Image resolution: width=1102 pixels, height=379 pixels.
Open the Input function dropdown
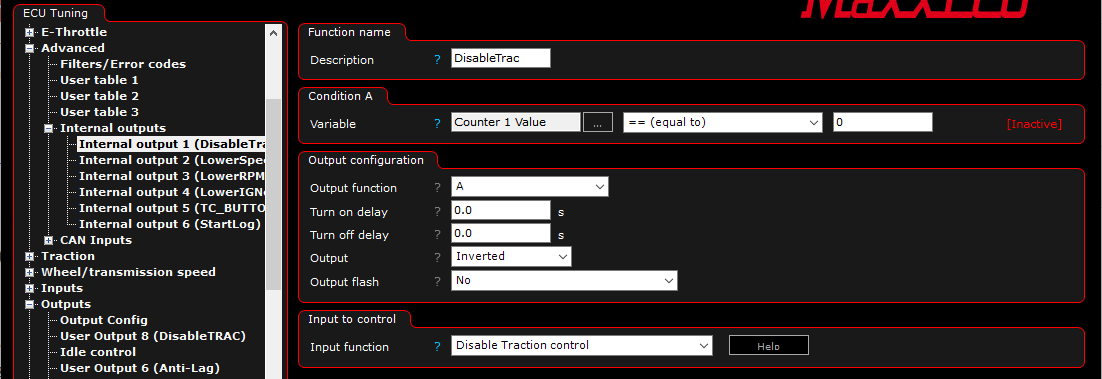(582, 345)
